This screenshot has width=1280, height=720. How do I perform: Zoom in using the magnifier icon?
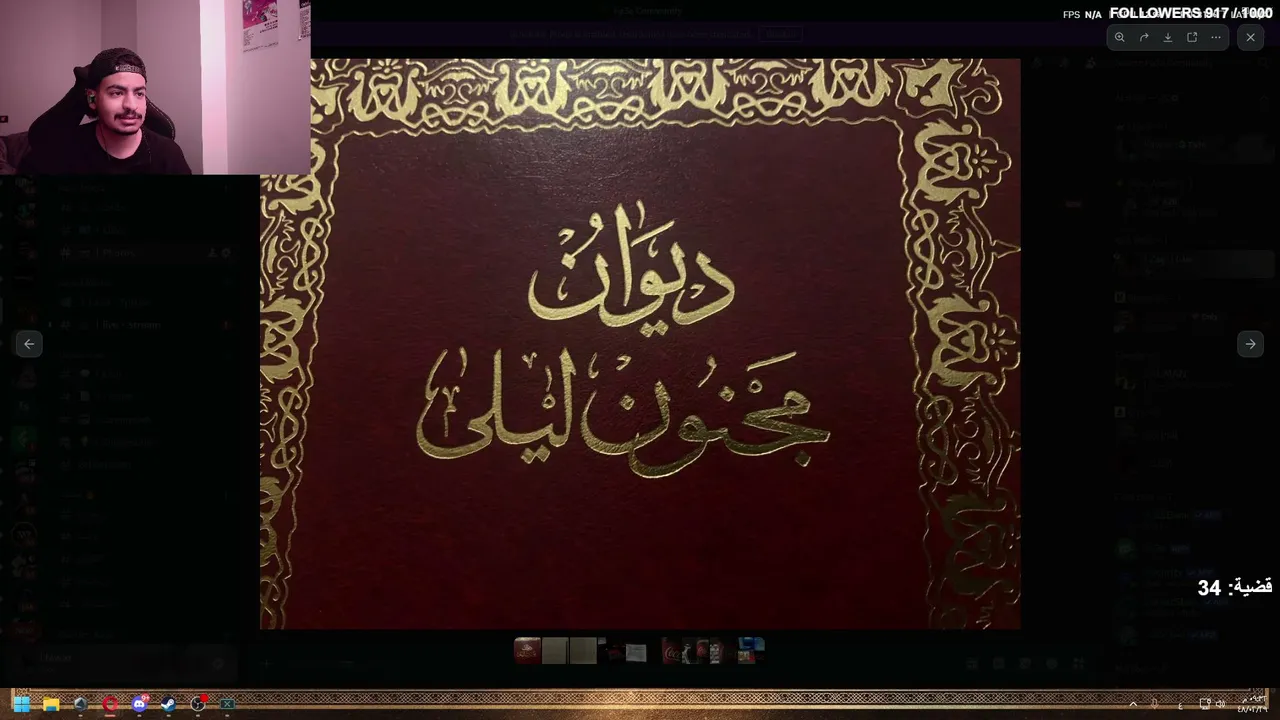1120,37
